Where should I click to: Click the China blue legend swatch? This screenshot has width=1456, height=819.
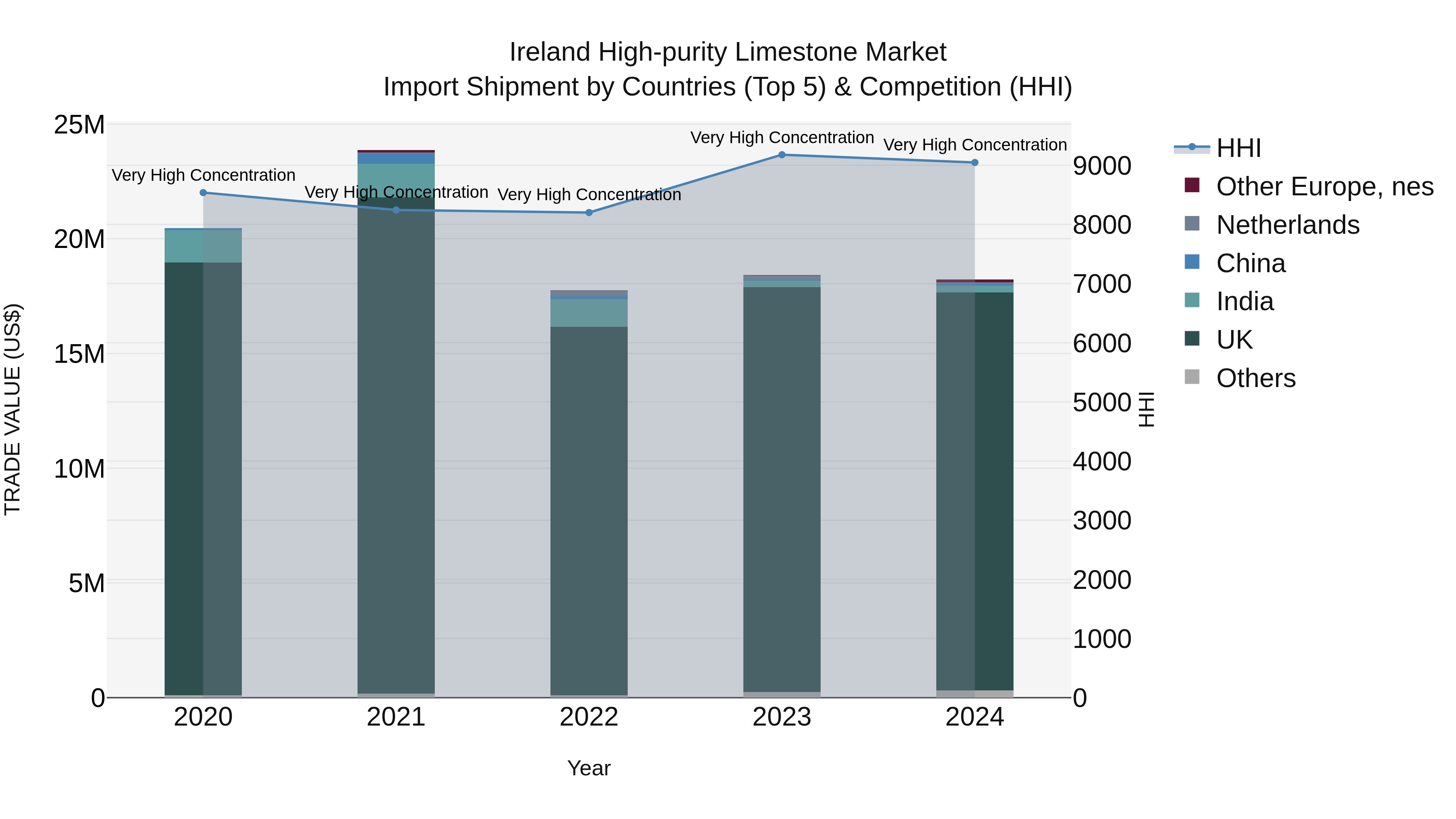click(x=1192, y=262)
